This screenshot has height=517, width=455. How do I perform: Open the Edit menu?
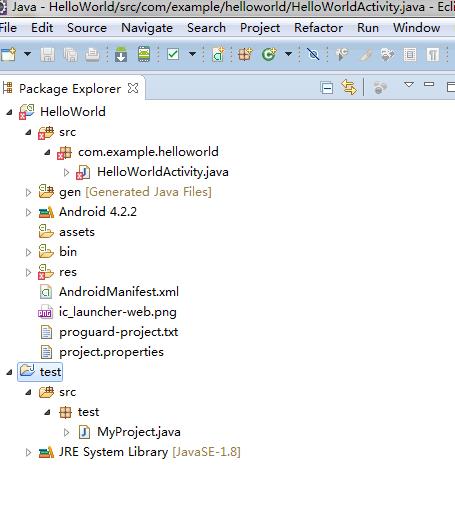pos(42,28)
